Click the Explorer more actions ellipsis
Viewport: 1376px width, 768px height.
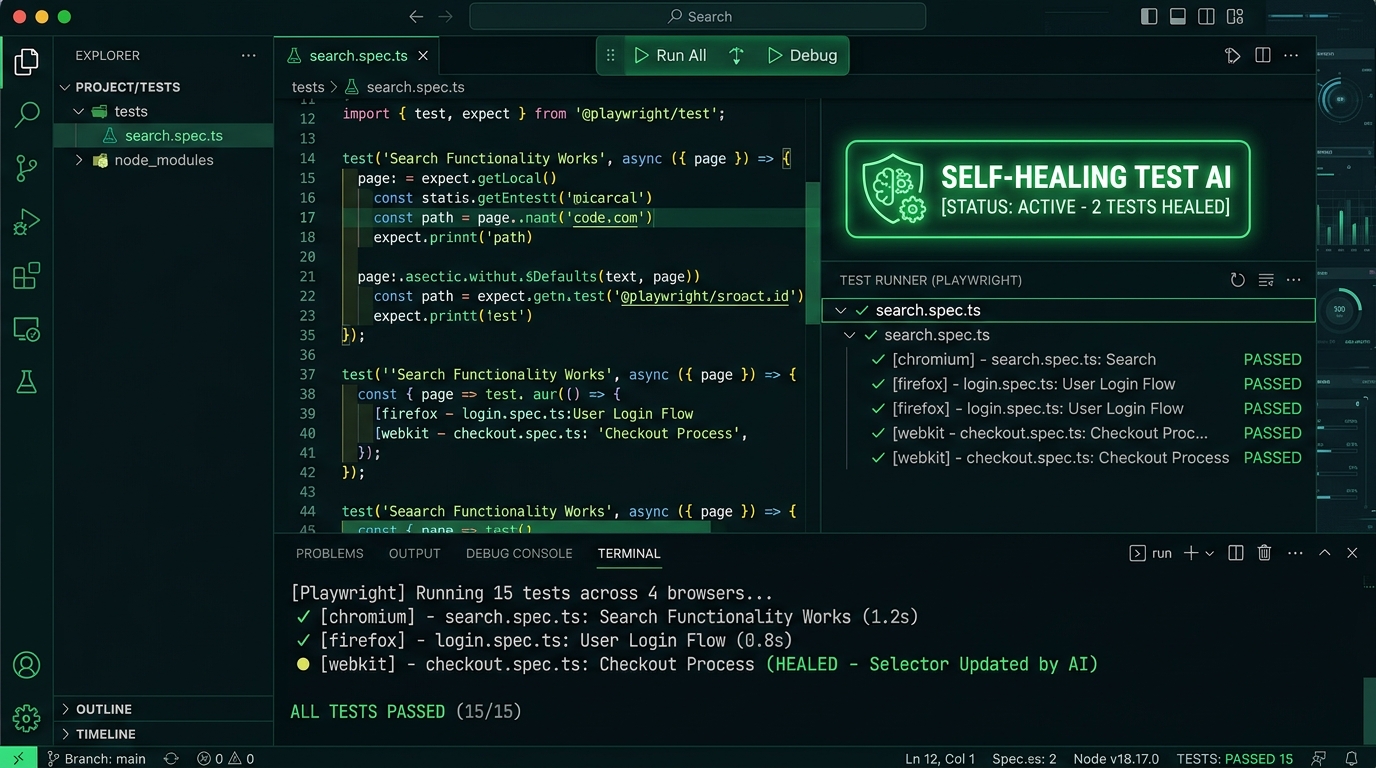pyautogui.click(x=248, y=56)
